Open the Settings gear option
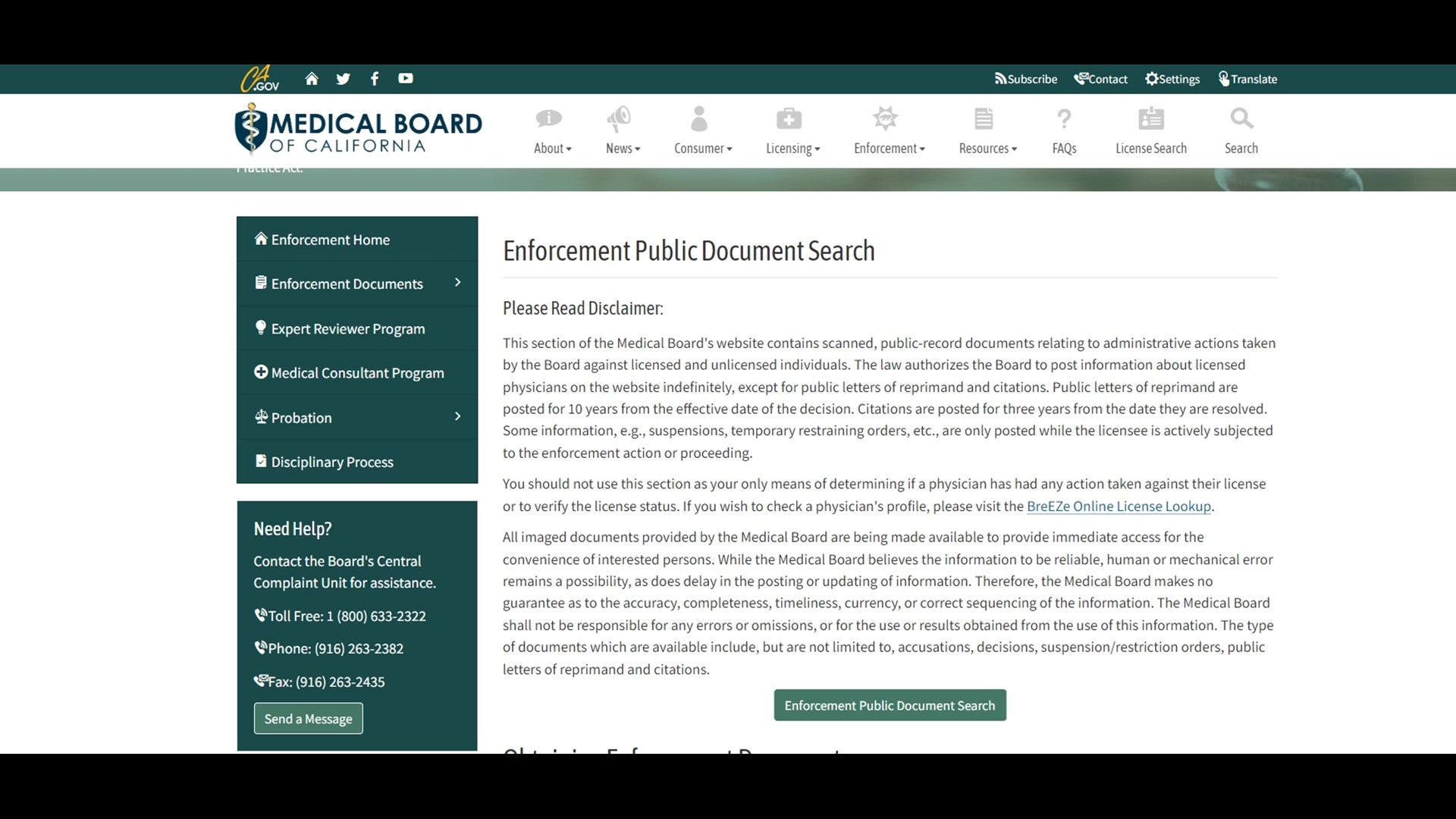 coord(1172,79)
